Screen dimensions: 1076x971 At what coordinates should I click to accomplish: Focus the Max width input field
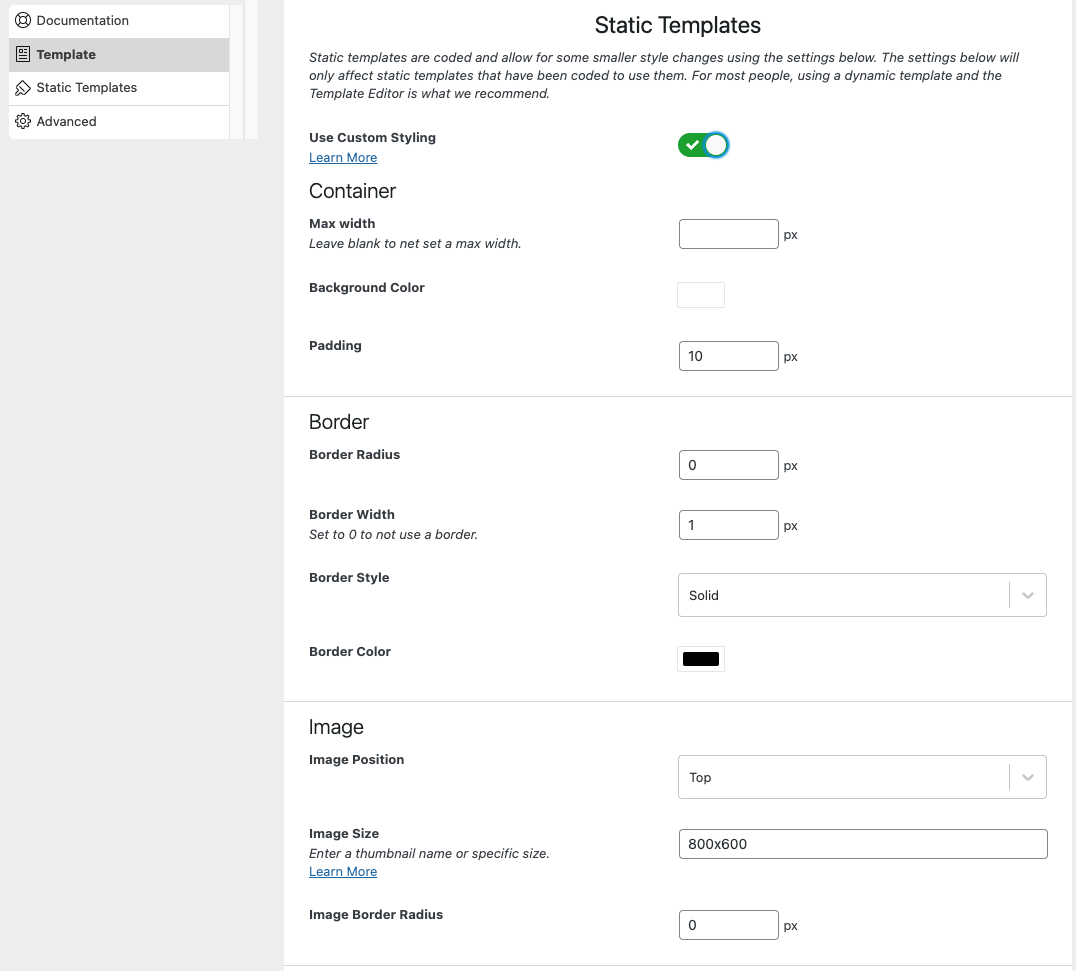click(728, 234)
